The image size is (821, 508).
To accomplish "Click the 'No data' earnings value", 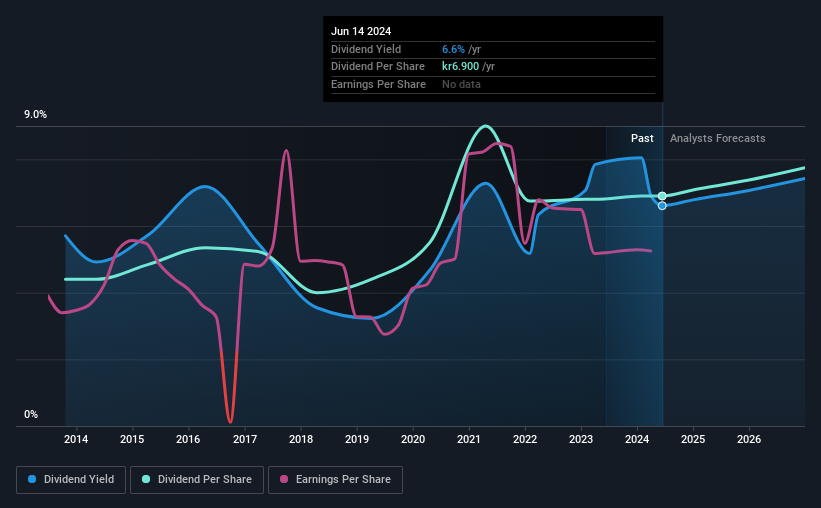I will point(461,84).
